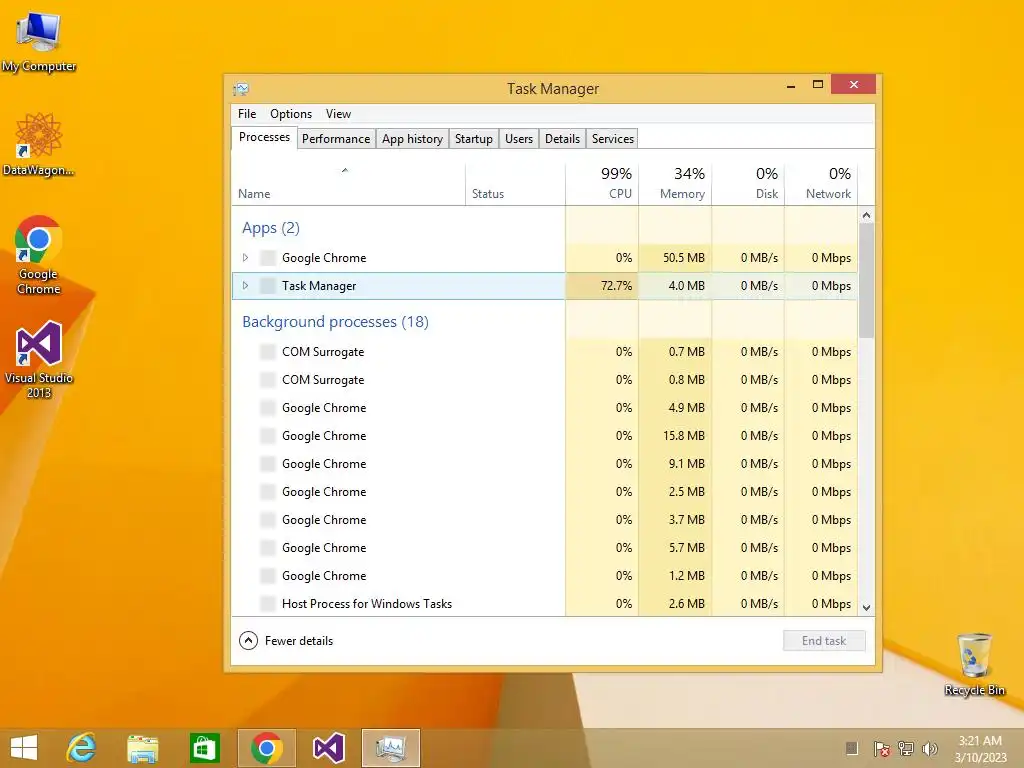This screenshot has height=768, width=1024.
Task: Click the taskbar clock showing 3:21 AM
Action: click(x=980, y=748)
